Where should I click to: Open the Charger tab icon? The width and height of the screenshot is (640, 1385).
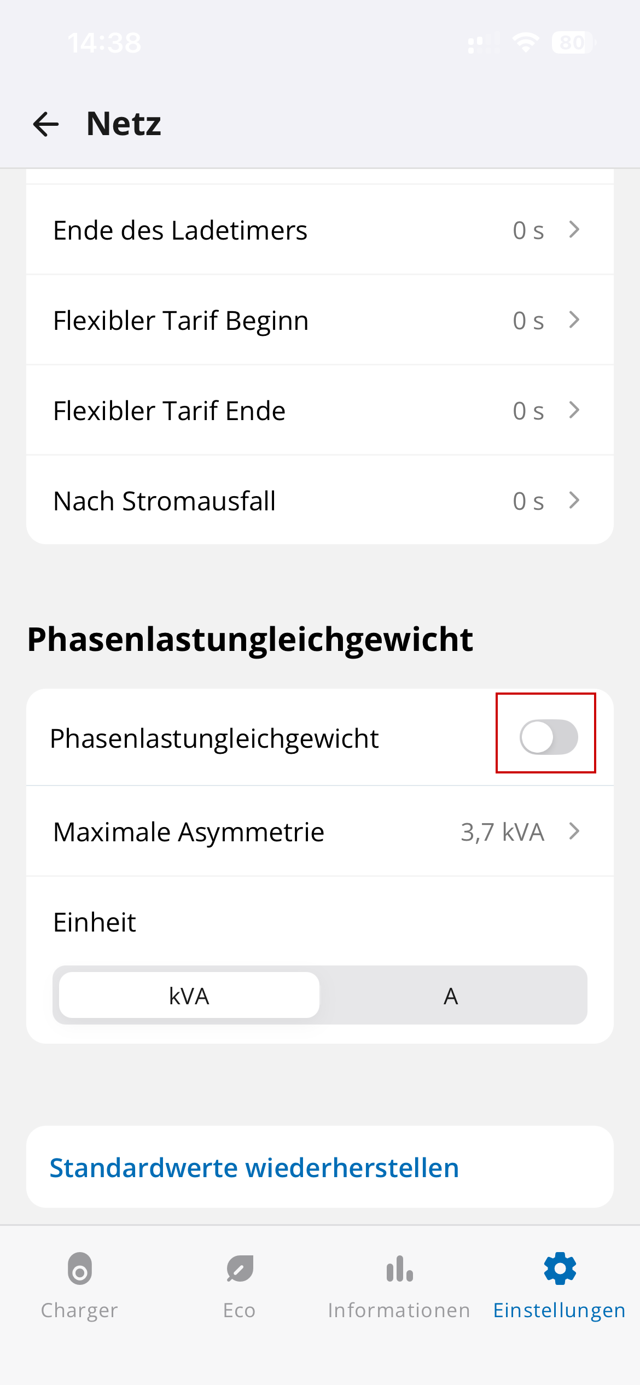click(x=79, y=1269)
